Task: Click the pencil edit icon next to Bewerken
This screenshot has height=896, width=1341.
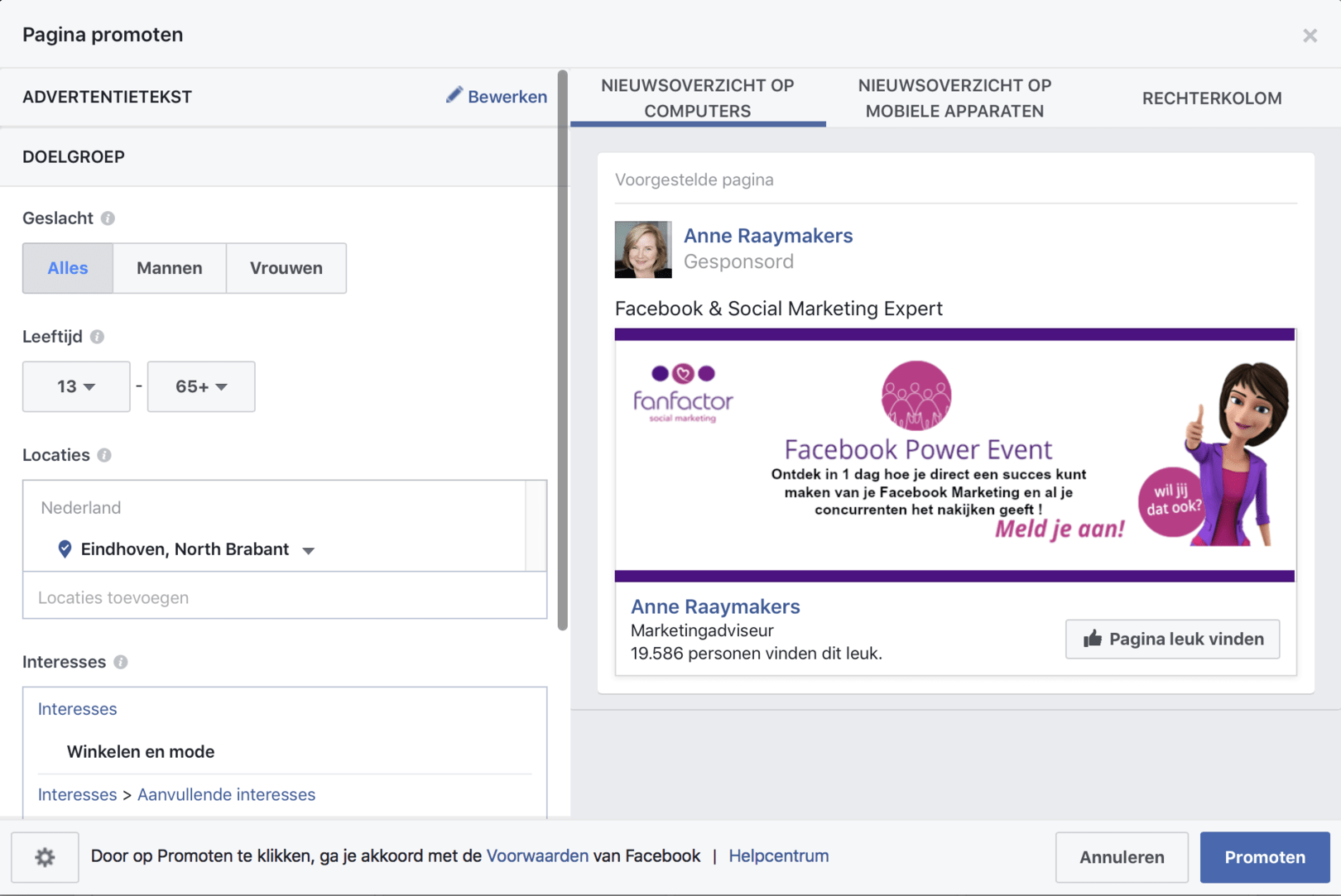Action: (x=454, y=95)
